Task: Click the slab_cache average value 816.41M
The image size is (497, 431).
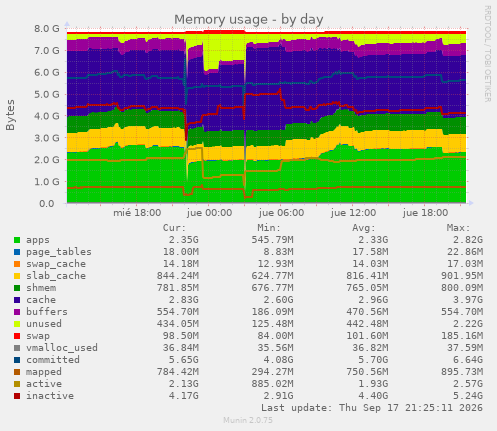Action: coord(367,276)
